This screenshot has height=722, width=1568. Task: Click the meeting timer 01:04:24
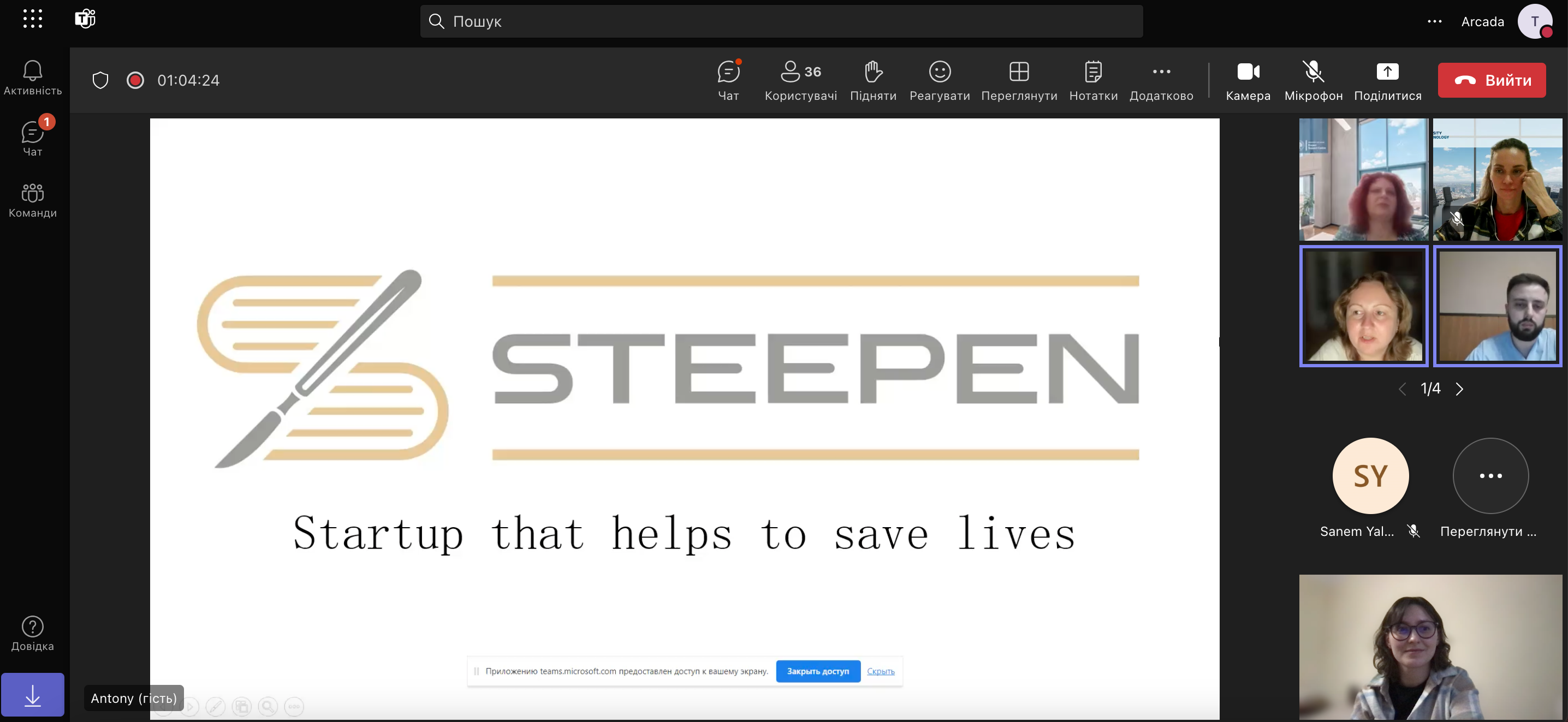188,80
